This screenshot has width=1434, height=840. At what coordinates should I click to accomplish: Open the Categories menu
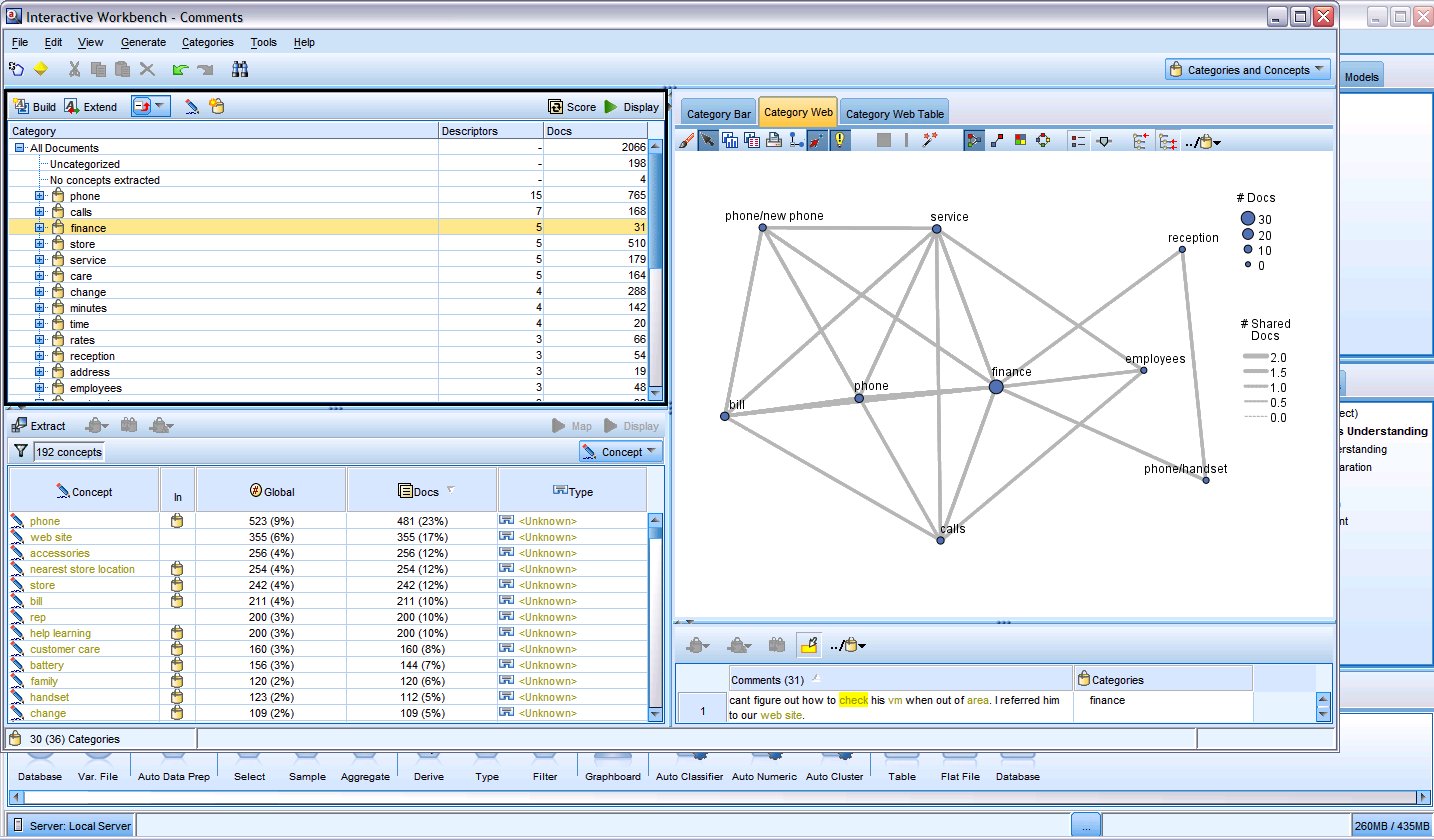208,42
